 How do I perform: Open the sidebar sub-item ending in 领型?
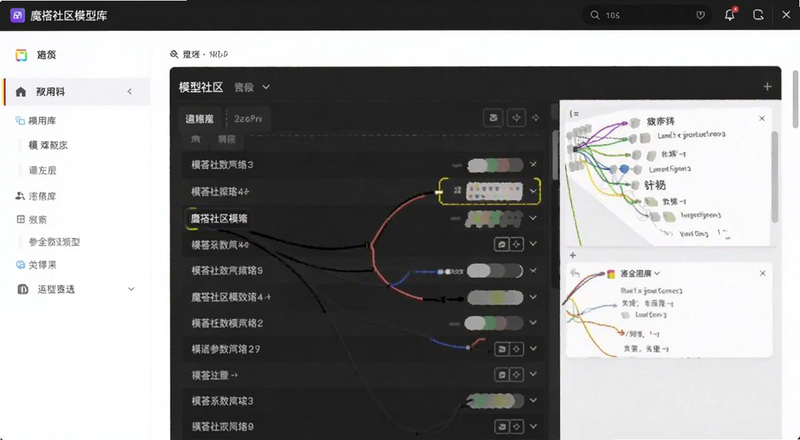pyautogui.click(x=55, y=242)
